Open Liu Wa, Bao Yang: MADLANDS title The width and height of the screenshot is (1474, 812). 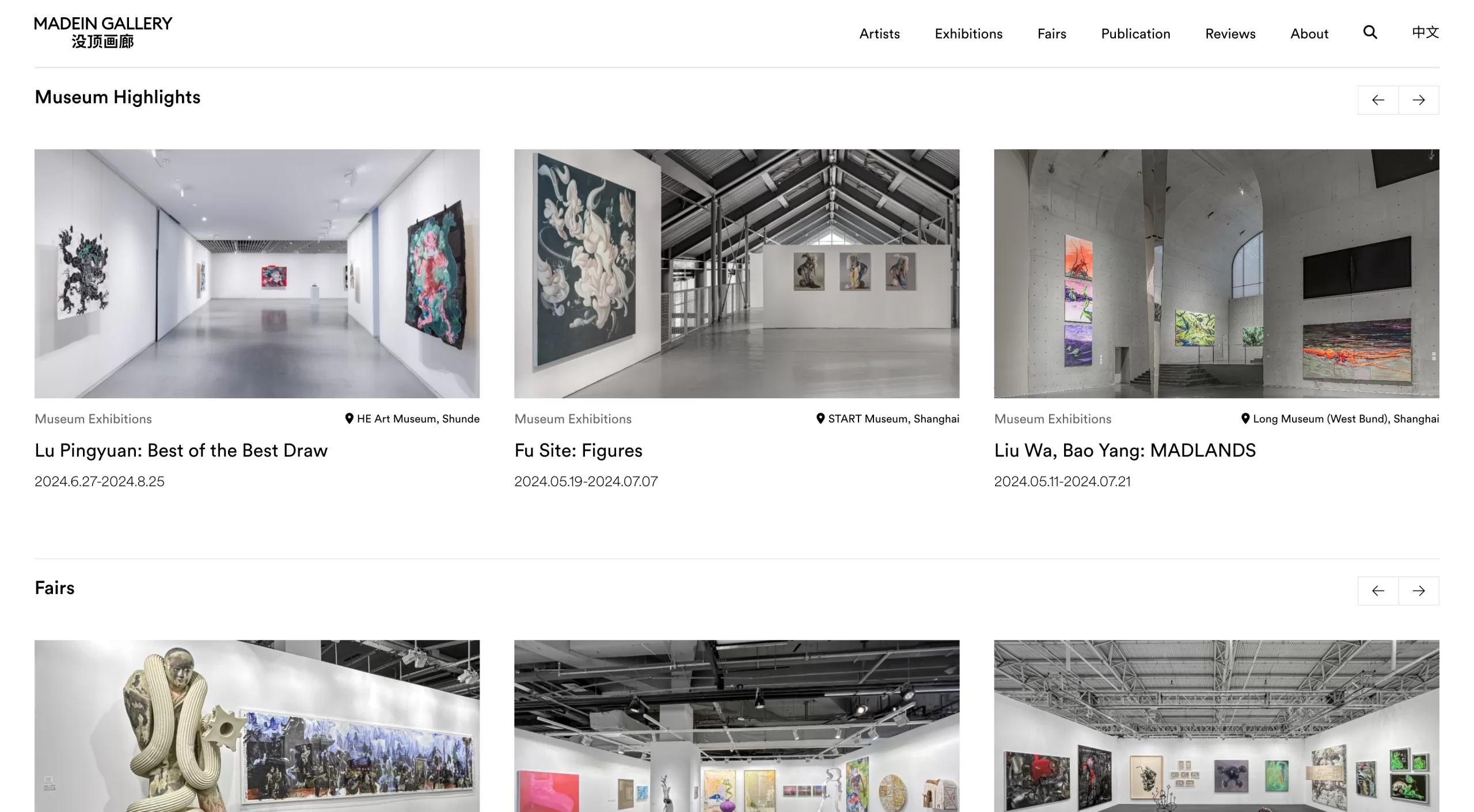[x=1125, y=450]
